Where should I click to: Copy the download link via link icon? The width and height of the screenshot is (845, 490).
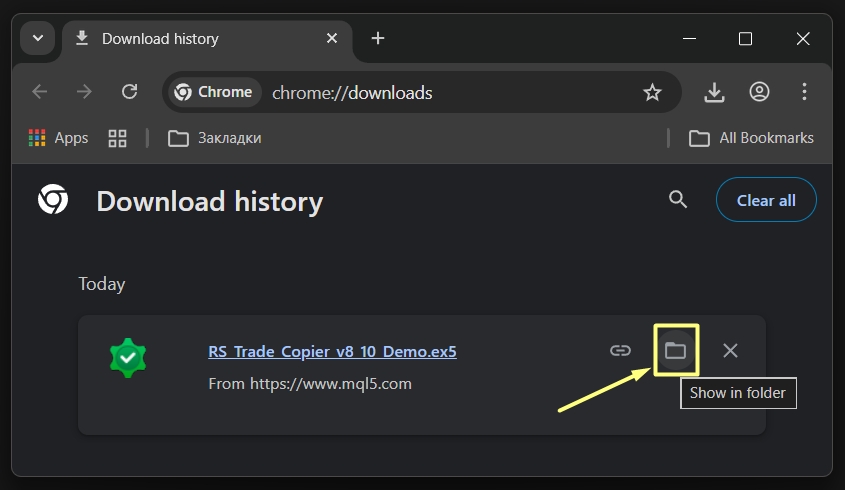[621, 350]
